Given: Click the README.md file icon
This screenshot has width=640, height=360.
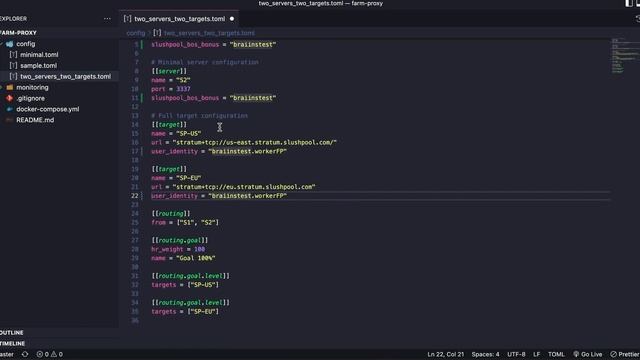Looking at the screenshot, I should pyautogui.click(x=10, y=120).
